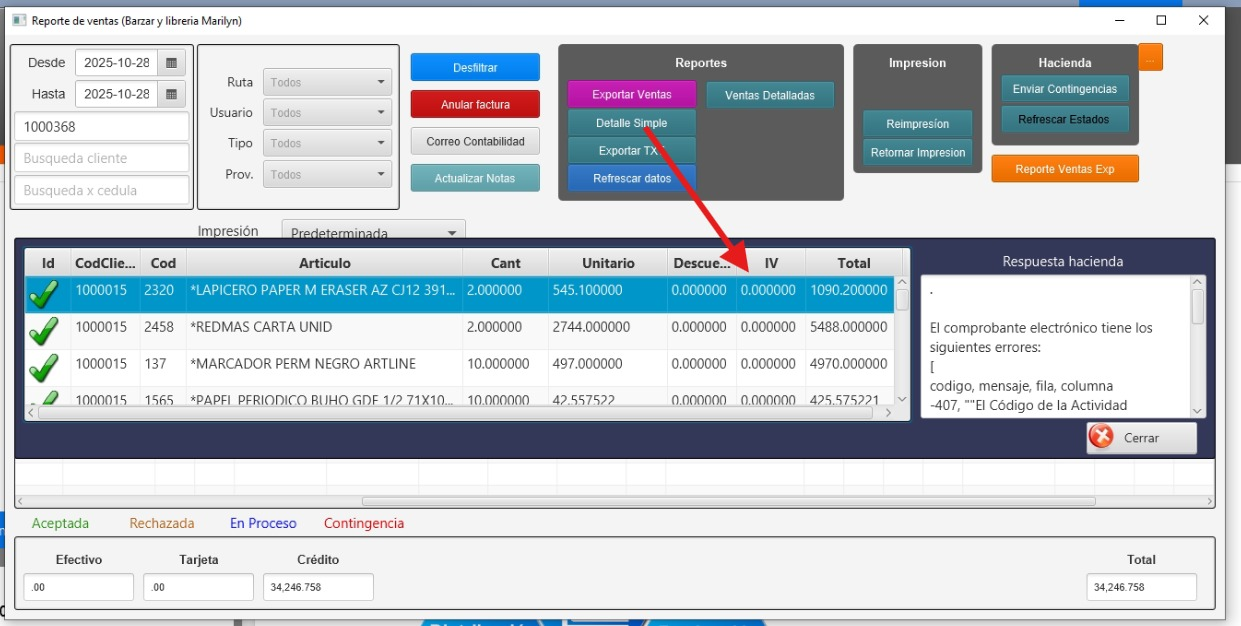The width and height of the screenshot is (1241, 626).
Task: Open the Hasta date calendar picker
Action: (x=172, y=95)
